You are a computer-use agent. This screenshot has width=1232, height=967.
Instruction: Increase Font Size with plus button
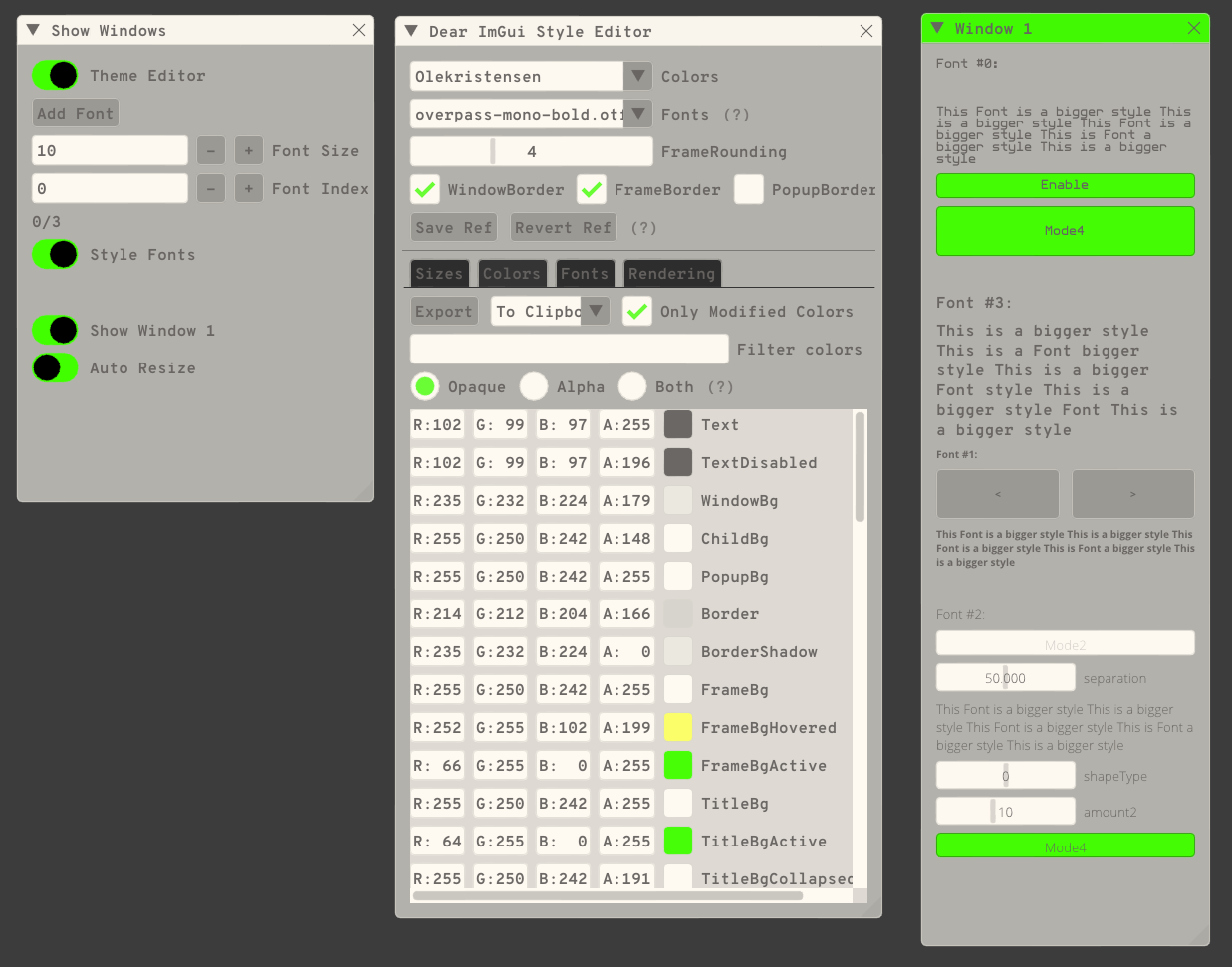248,150
